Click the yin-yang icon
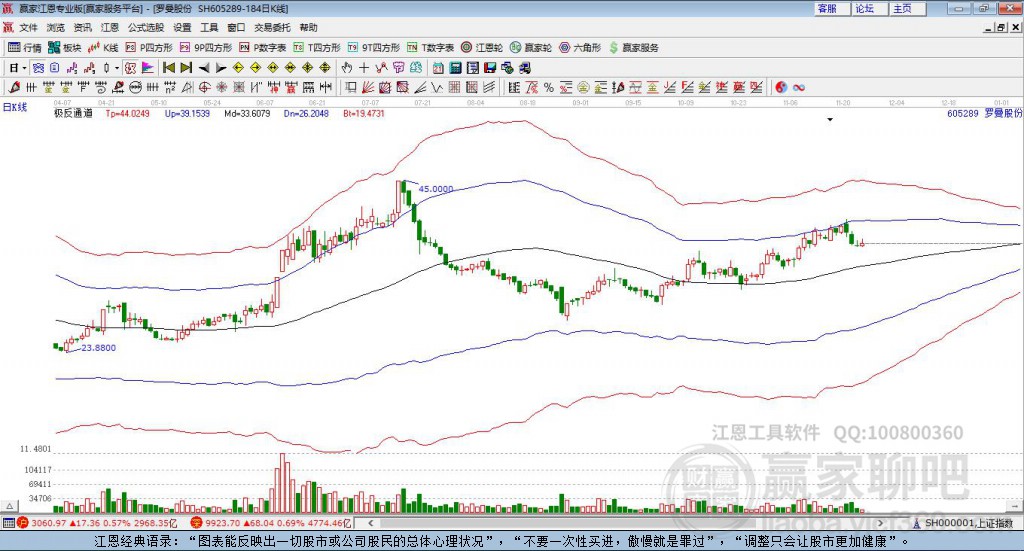The image size is (1024, 551). (x=780, y=87)
